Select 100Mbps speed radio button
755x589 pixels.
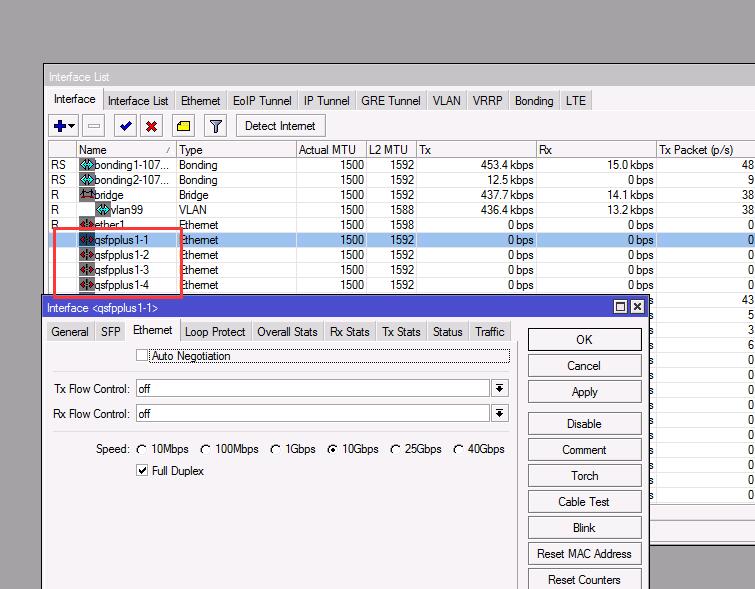[205, 449]
